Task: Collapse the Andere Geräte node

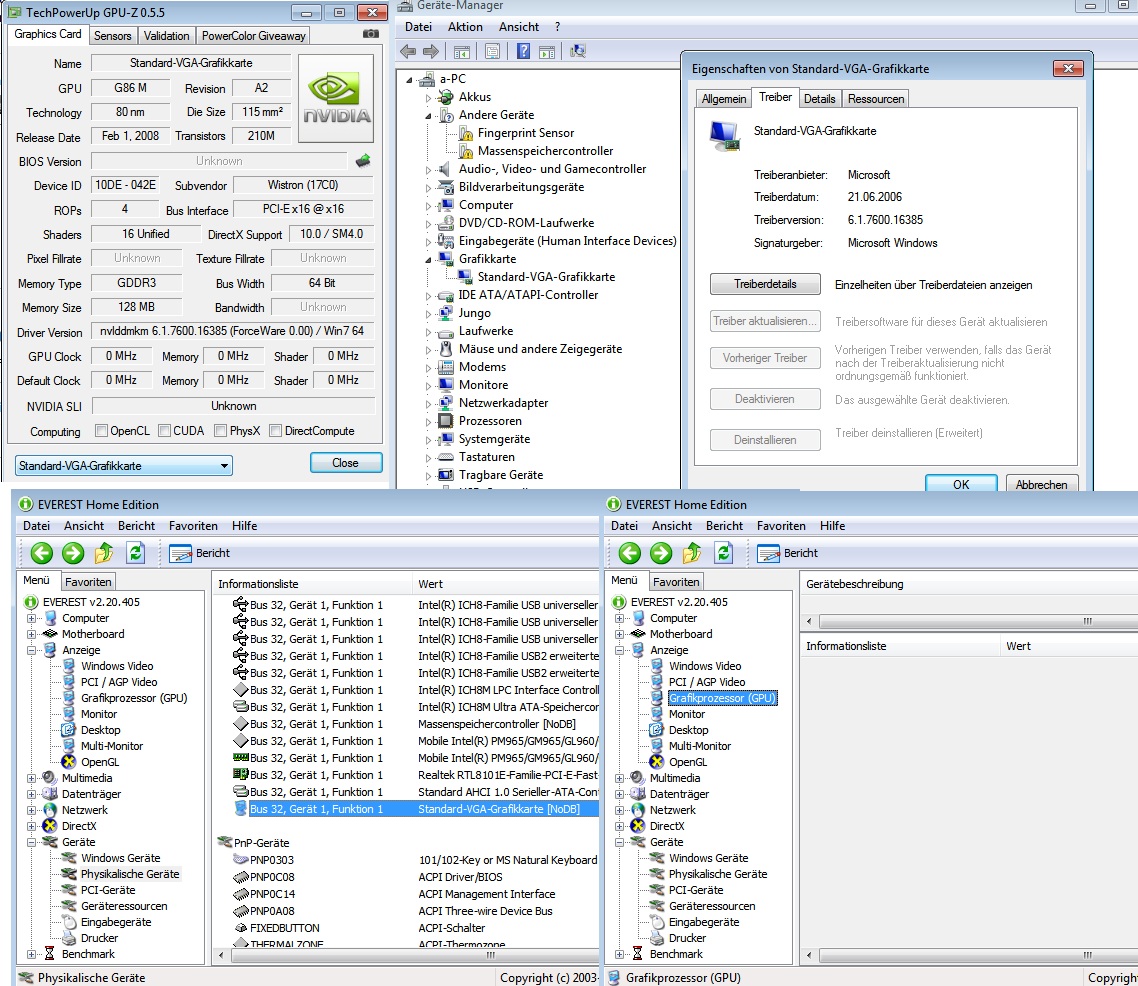Action: [x=428, y=115]
